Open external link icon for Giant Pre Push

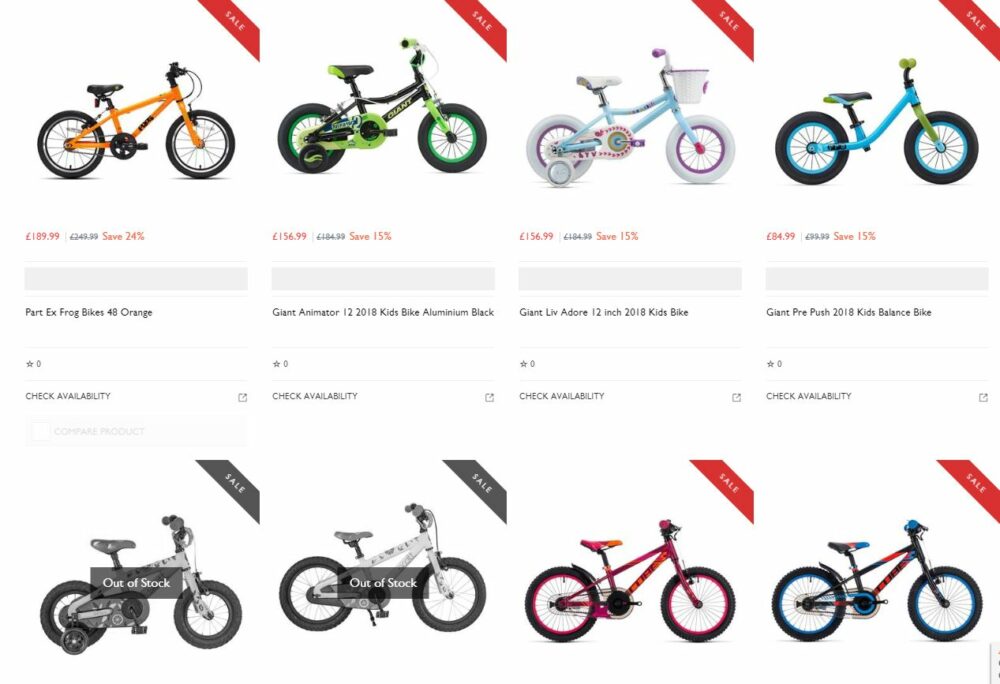click(983, 397)
